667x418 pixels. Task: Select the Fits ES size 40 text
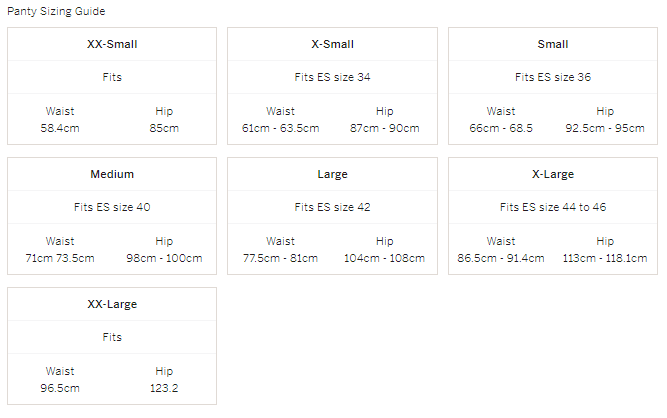point(112,207)
